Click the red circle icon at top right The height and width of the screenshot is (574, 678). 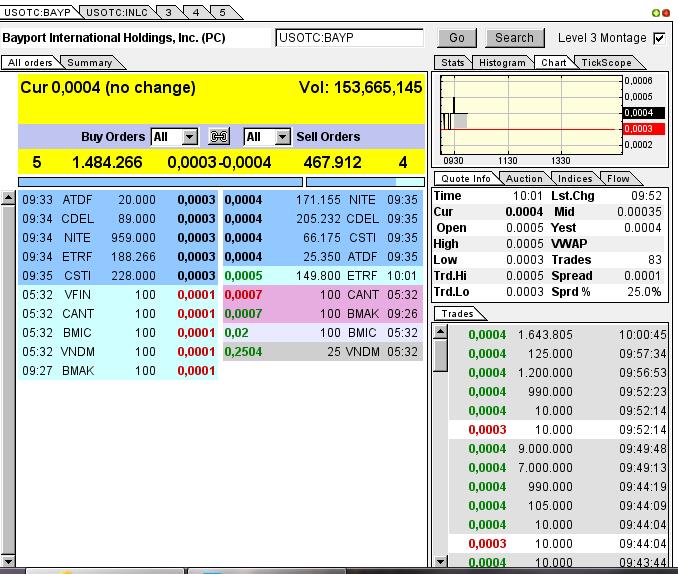pos(666,13)
